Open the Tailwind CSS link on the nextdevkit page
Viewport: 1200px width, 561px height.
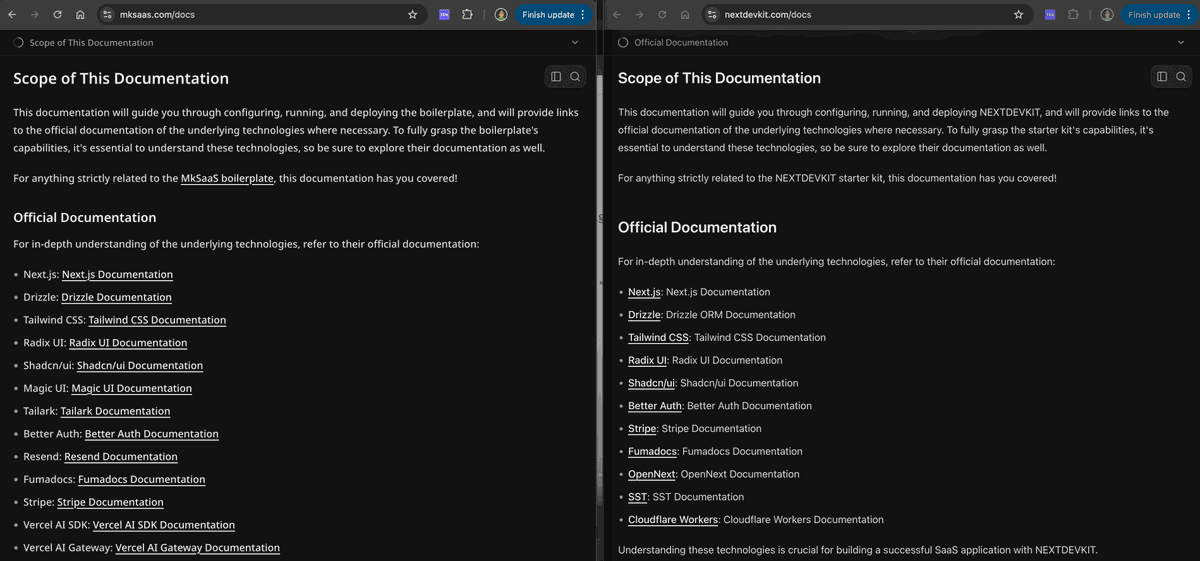coord(658,337)
